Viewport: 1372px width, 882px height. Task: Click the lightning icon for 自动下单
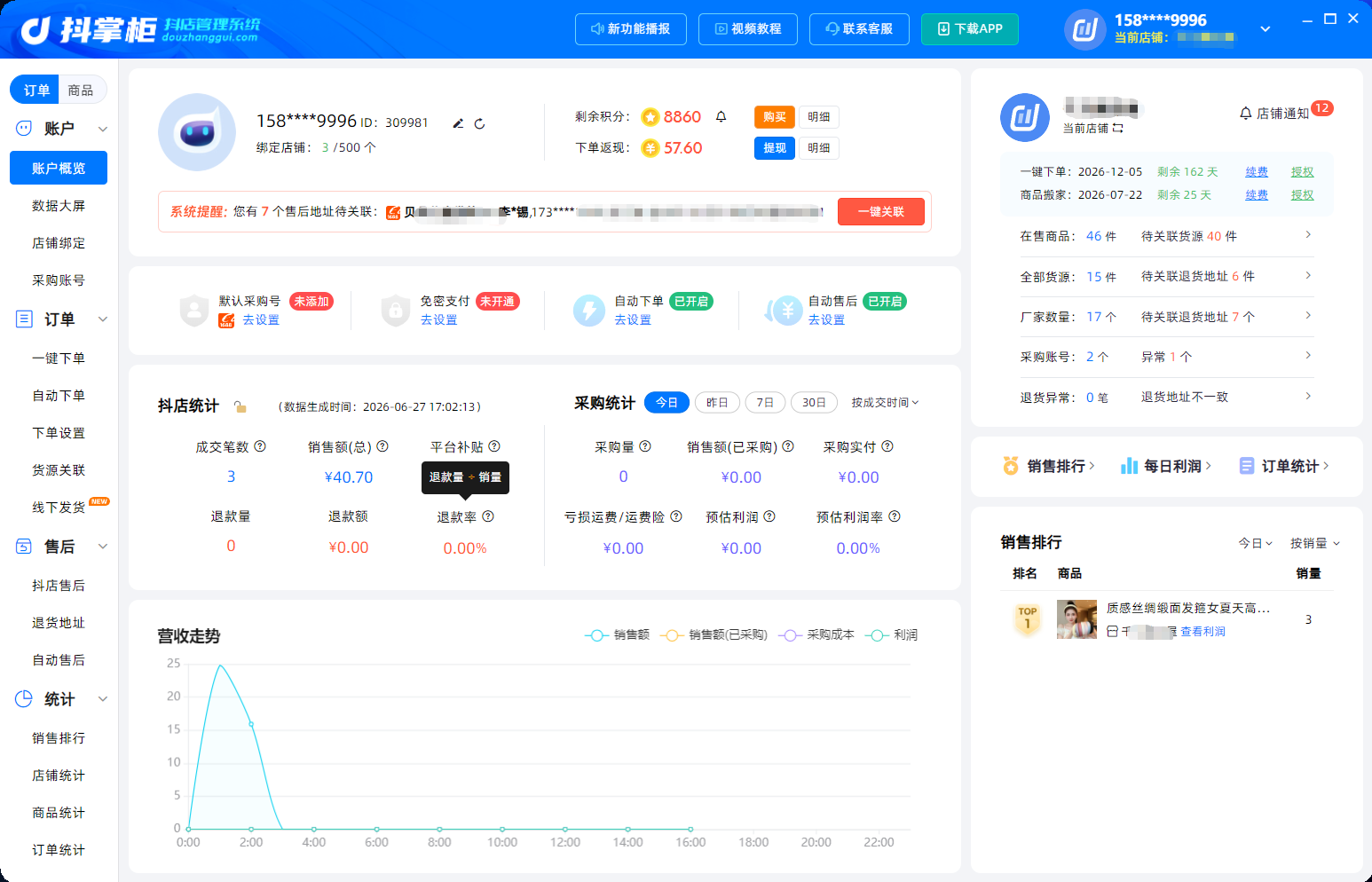(589, 310)
